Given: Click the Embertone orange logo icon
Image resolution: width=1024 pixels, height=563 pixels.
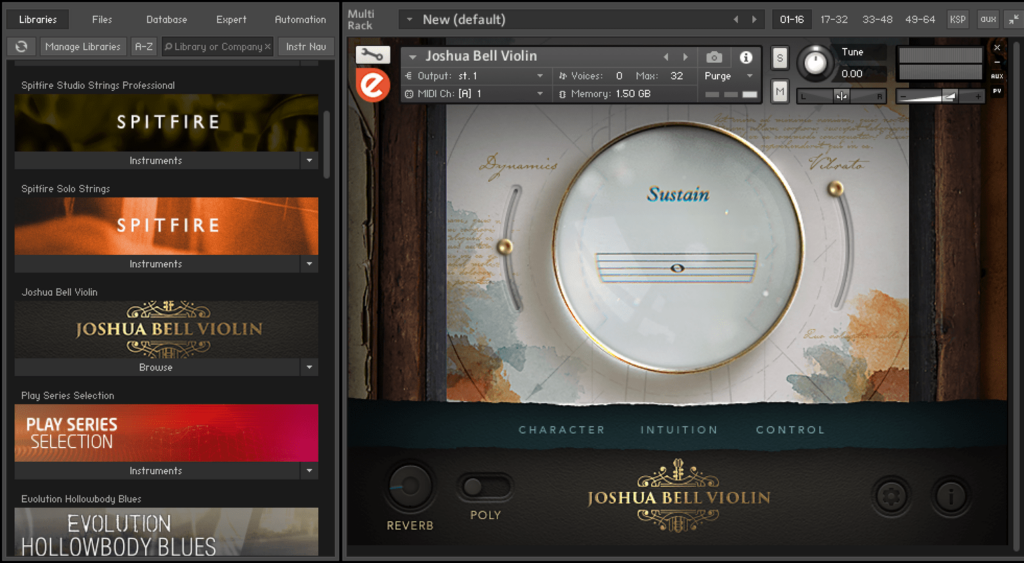Looking at the screenshot, I should tap(373, 86).
